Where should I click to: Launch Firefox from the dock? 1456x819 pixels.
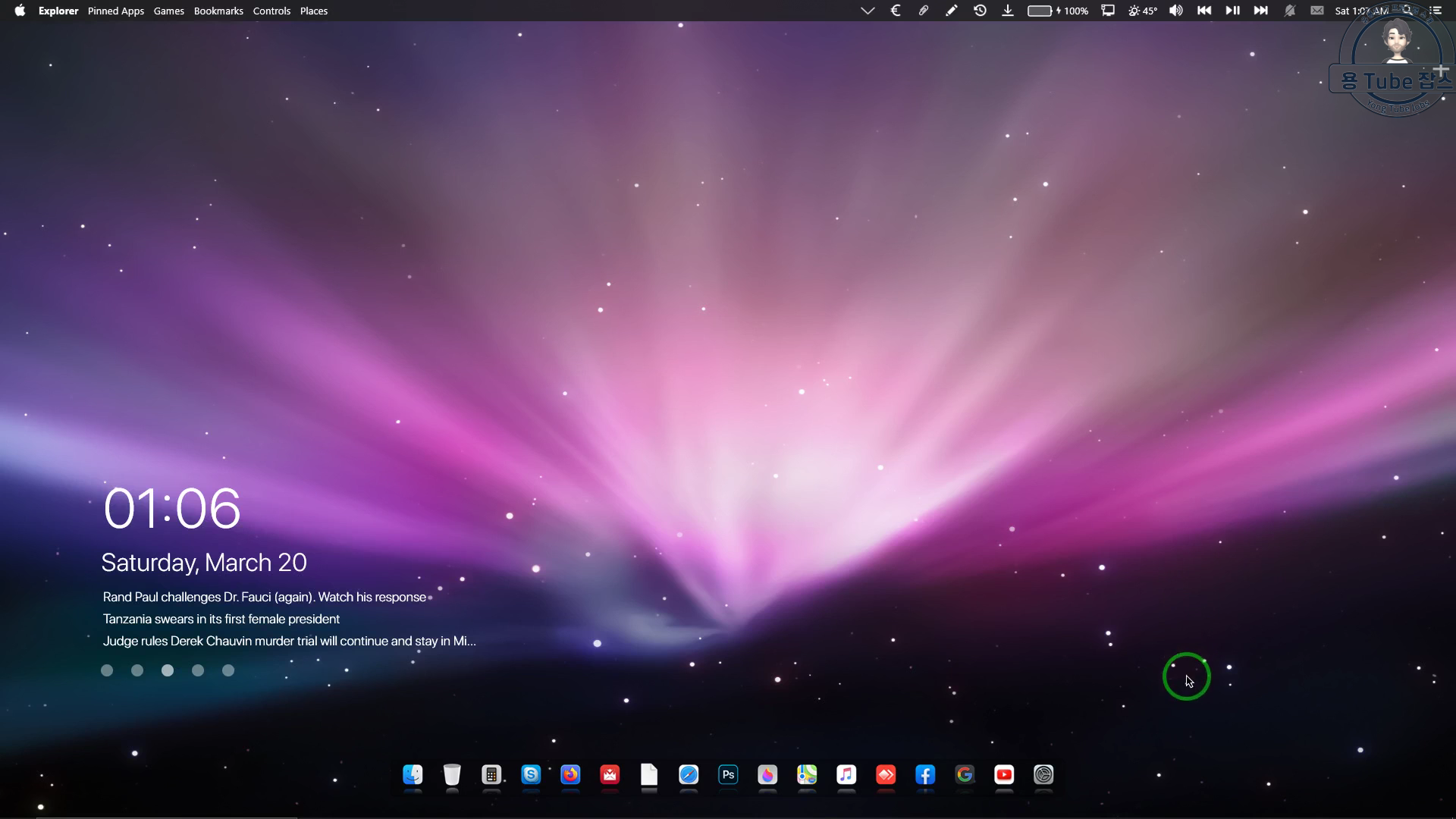tap(570, 774)
